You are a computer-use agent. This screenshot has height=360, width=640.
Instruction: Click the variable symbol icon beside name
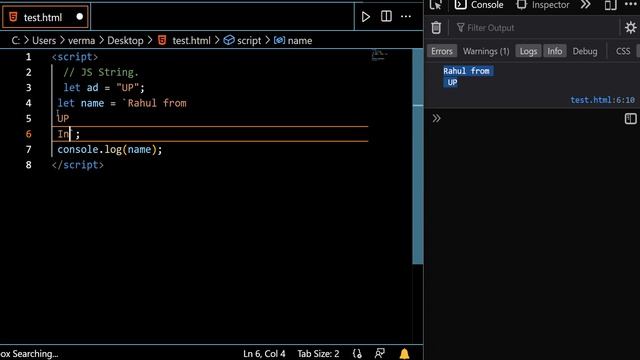click(x=279, y=40)
